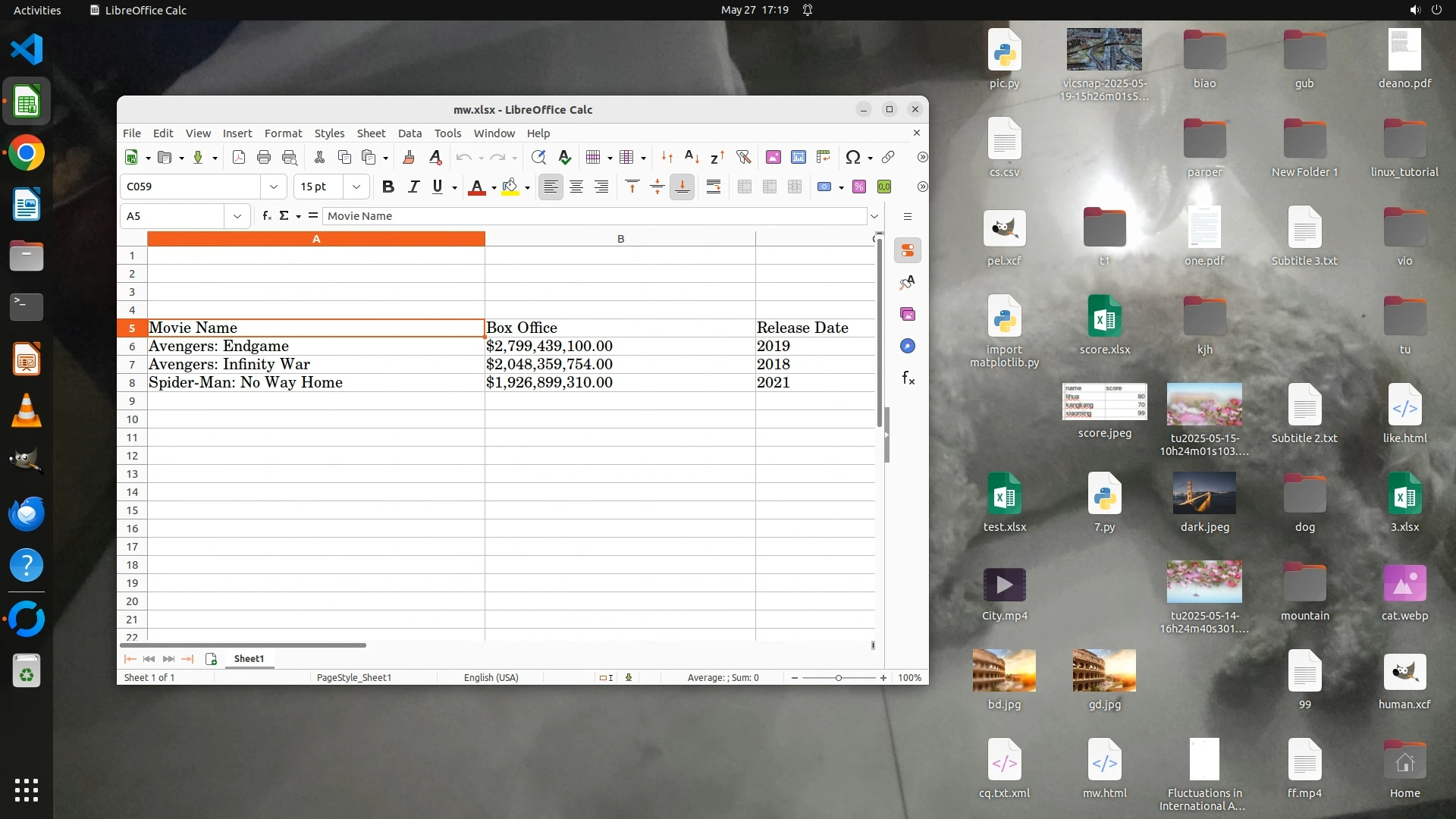Toggle Italic text style
Image resolution: width=1456 pixels, height=819 pixels.
point(413,187)
